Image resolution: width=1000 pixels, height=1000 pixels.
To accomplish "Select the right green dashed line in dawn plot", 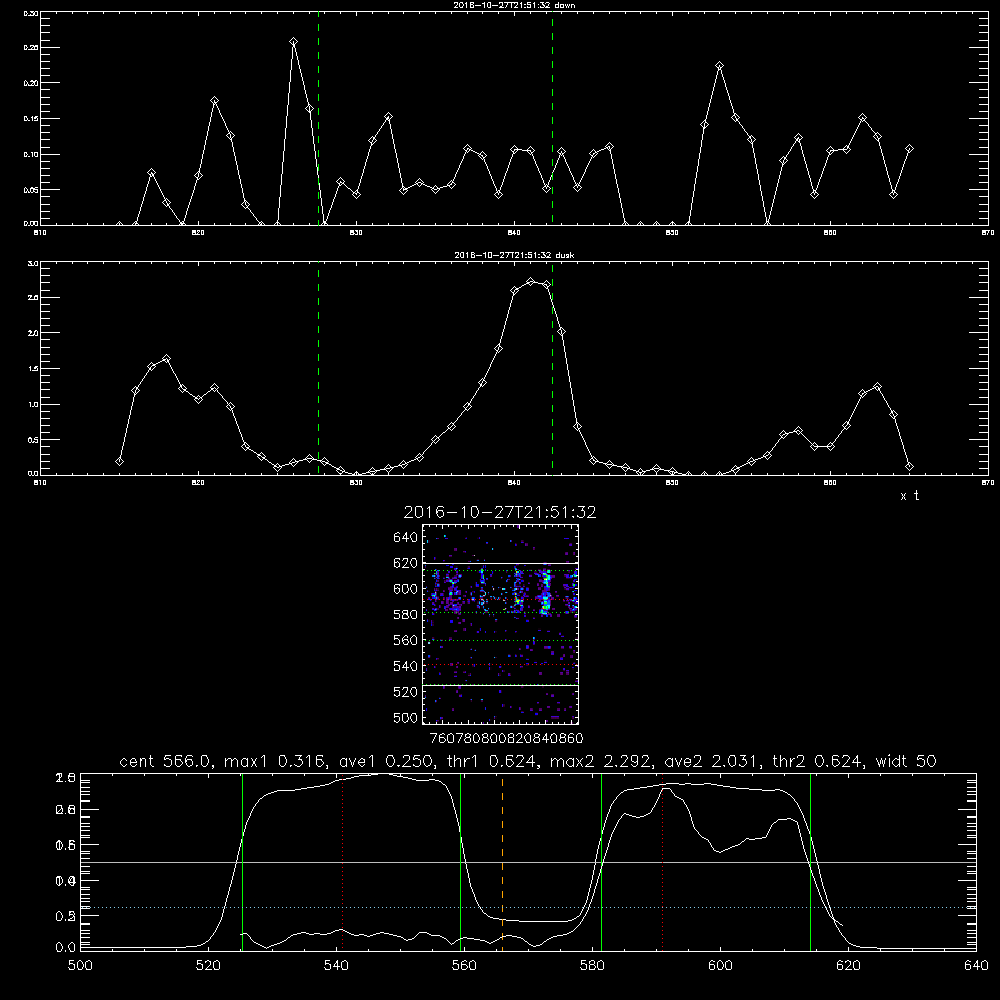I will point(552,118).
